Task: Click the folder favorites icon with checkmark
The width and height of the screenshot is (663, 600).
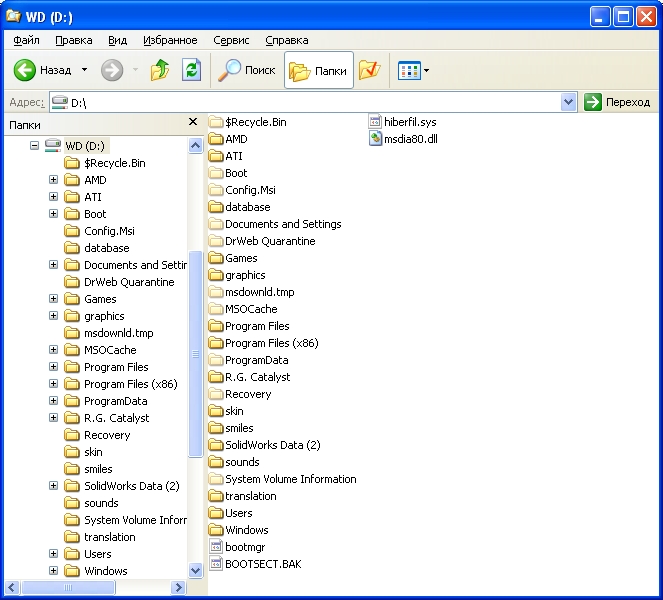Action: point(369,70)
